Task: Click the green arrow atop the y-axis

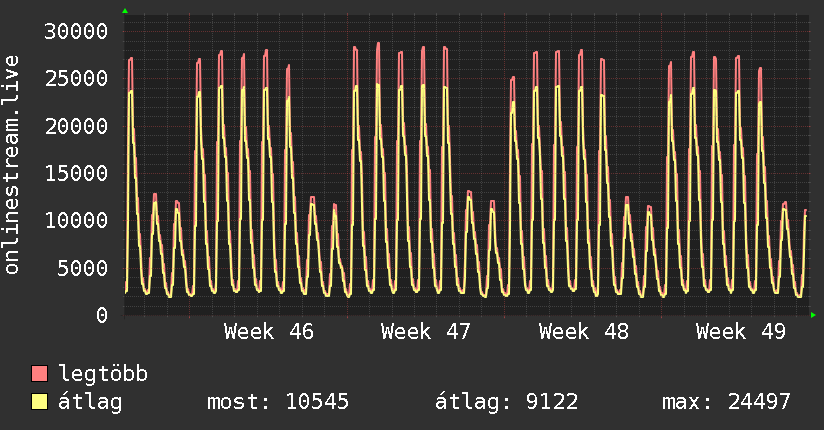Action: 125,11
